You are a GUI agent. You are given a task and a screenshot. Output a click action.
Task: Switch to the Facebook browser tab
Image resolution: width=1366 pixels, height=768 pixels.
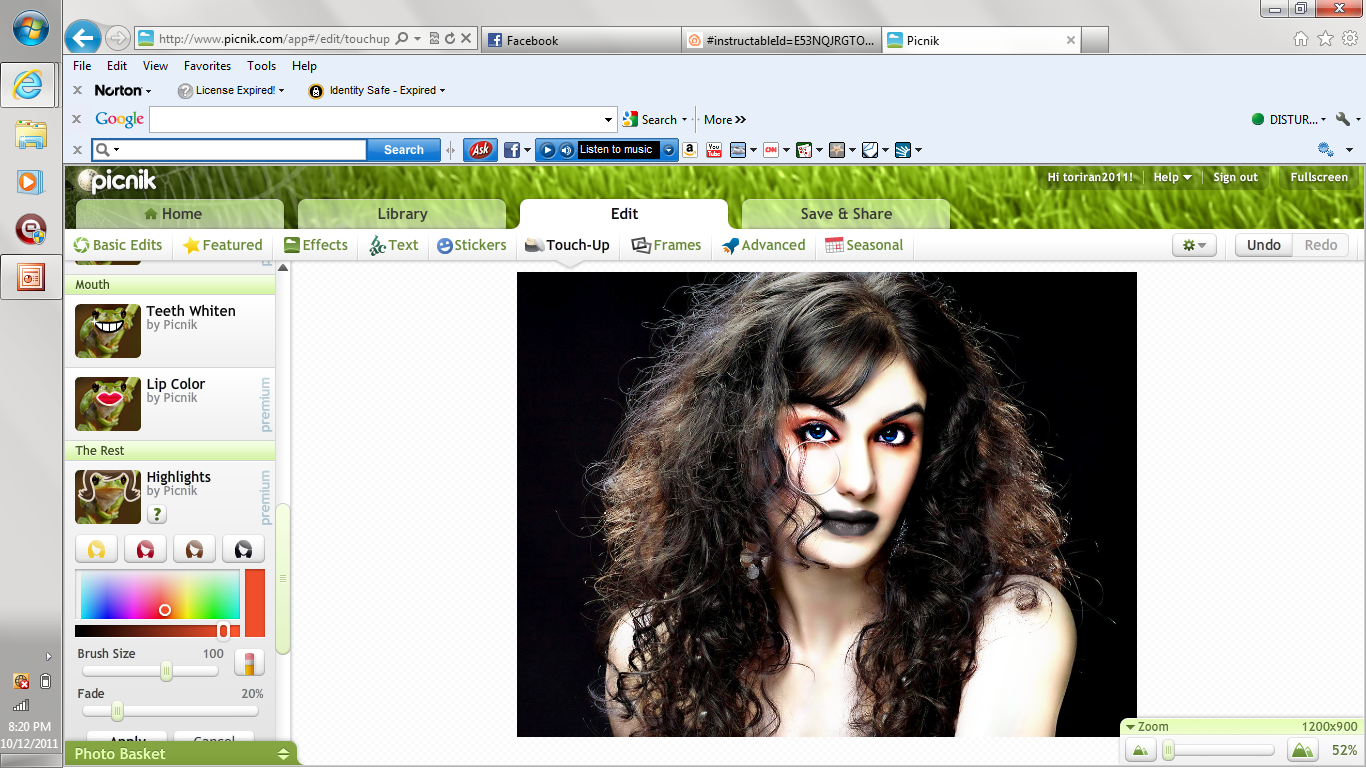(x=582, y=40)
